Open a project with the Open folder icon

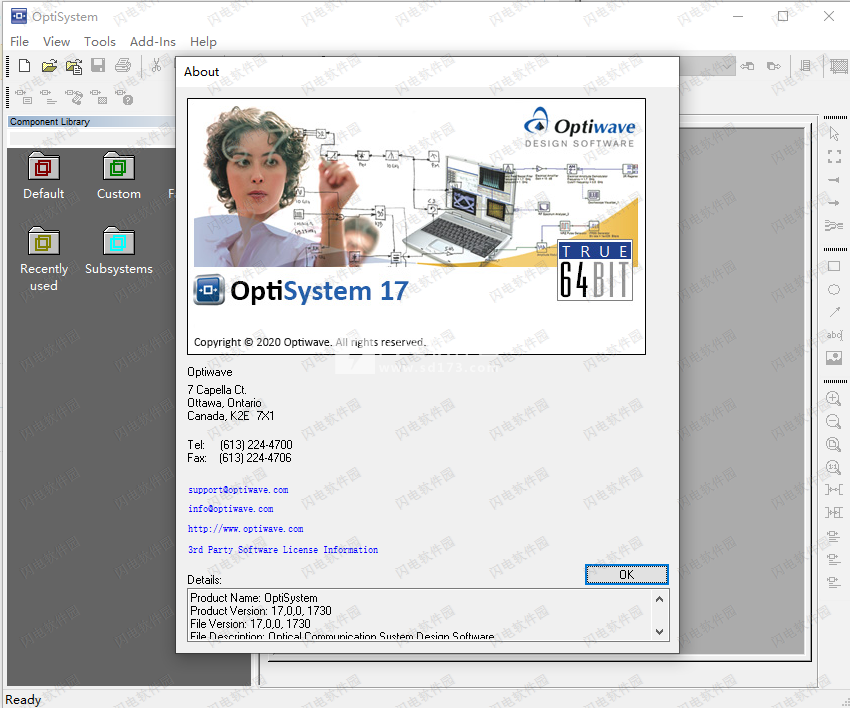(48, 65)
